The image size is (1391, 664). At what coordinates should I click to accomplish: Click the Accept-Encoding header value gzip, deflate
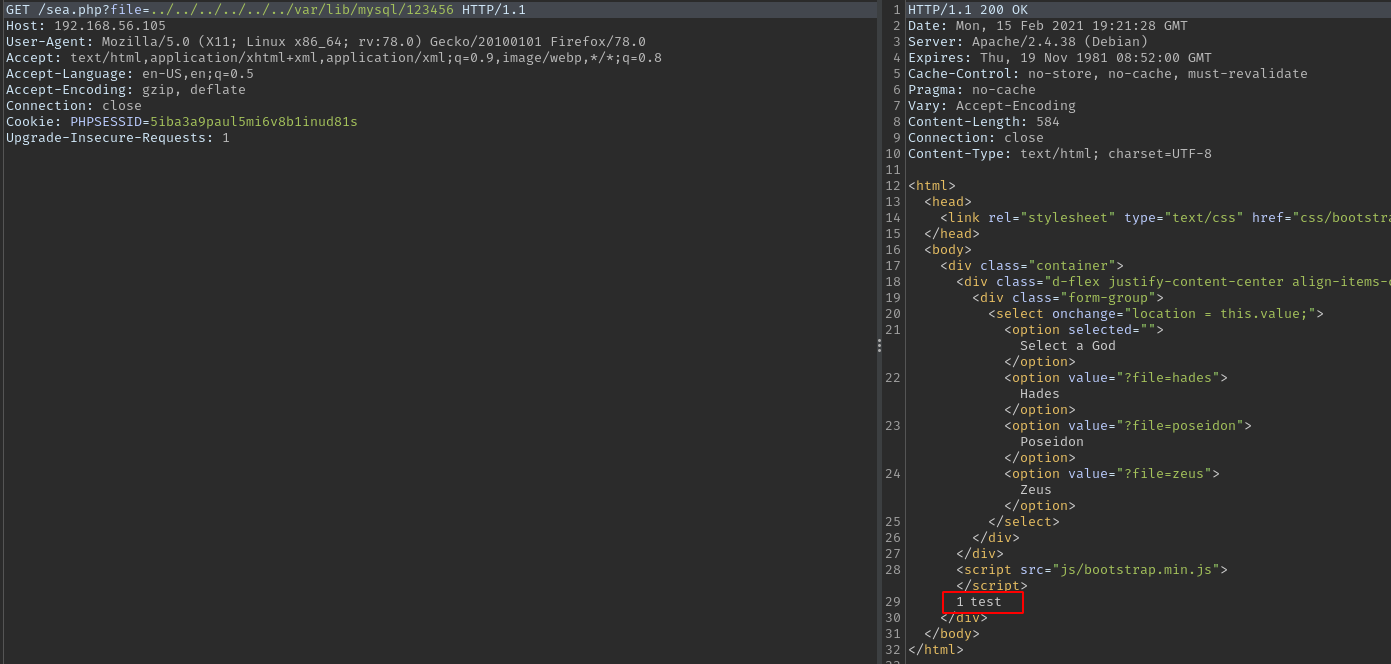[194, 90]
